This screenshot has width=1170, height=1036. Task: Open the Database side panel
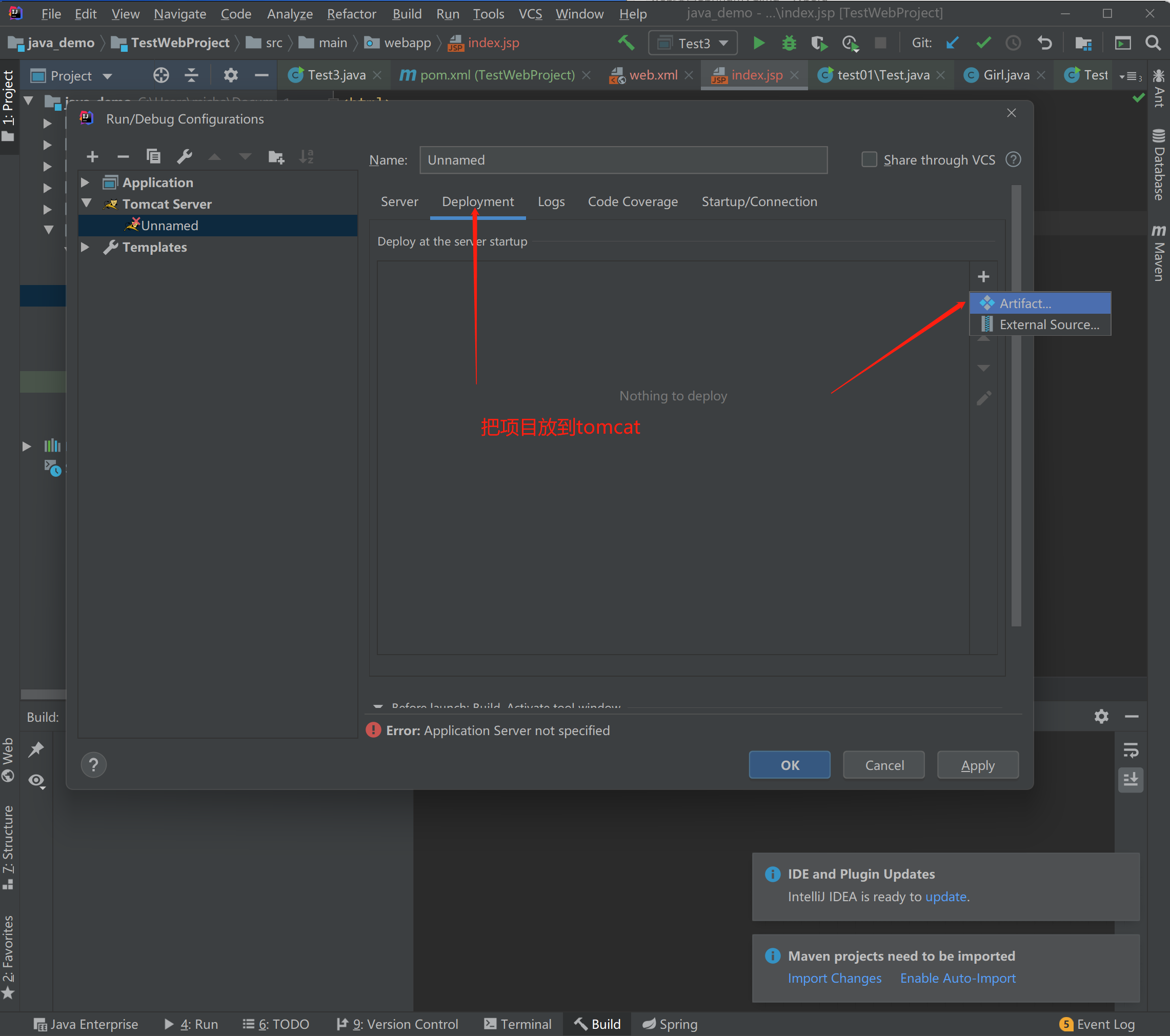click(1159, 165)
